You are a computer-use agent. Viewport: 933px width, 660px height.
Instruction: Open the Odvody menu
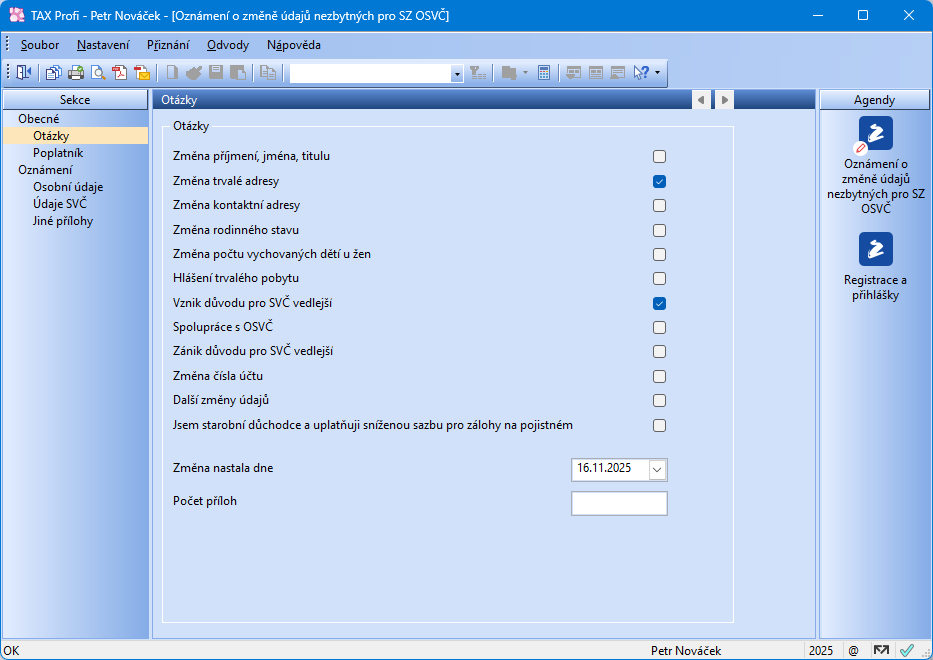pos(228,45)
